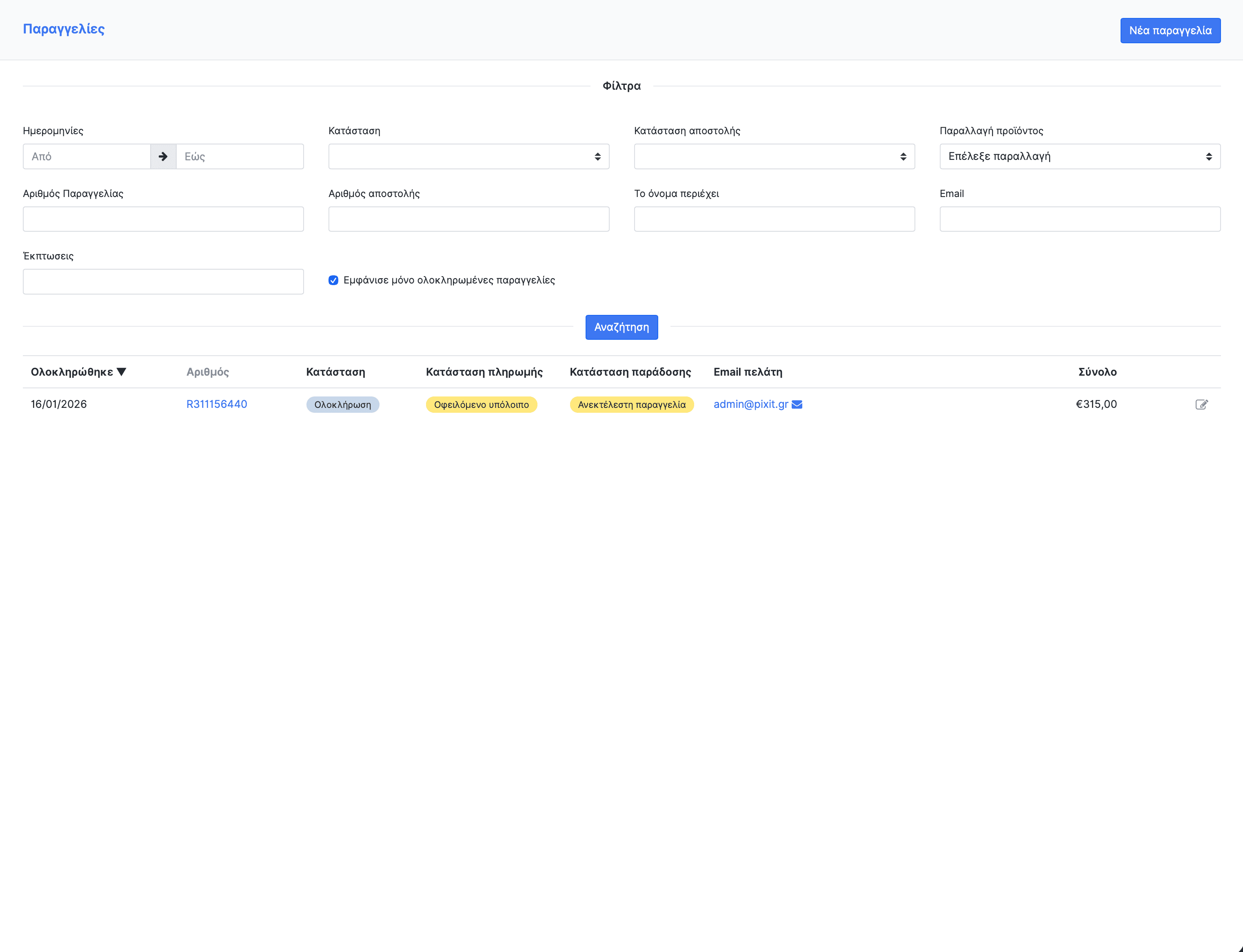The width and height of the screenshot is (1243, 952).
Task: Open order link R311156440
Action: (217, 405)
